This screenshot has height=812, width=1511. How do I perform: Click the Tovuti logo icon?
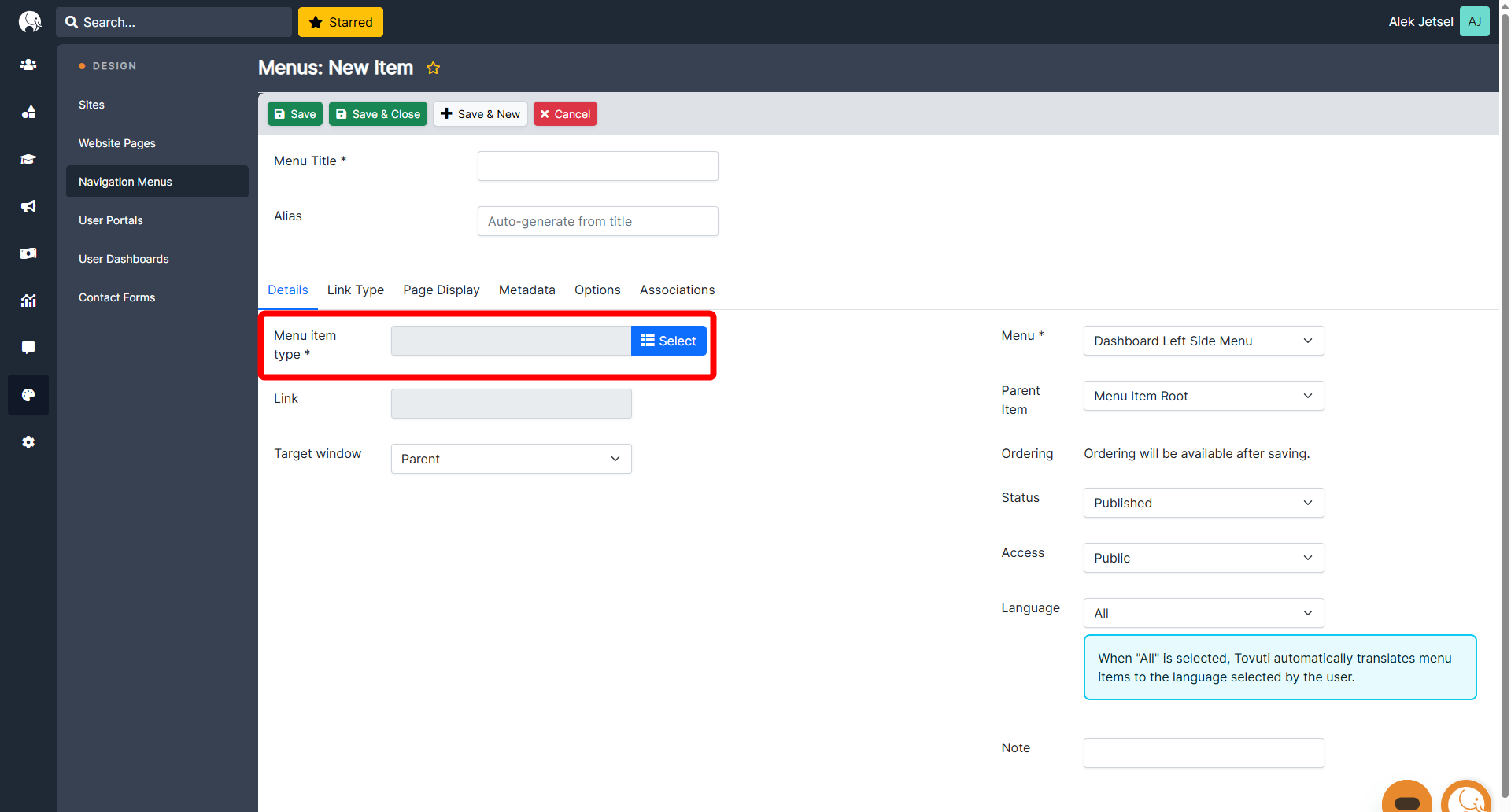point(29,22)
